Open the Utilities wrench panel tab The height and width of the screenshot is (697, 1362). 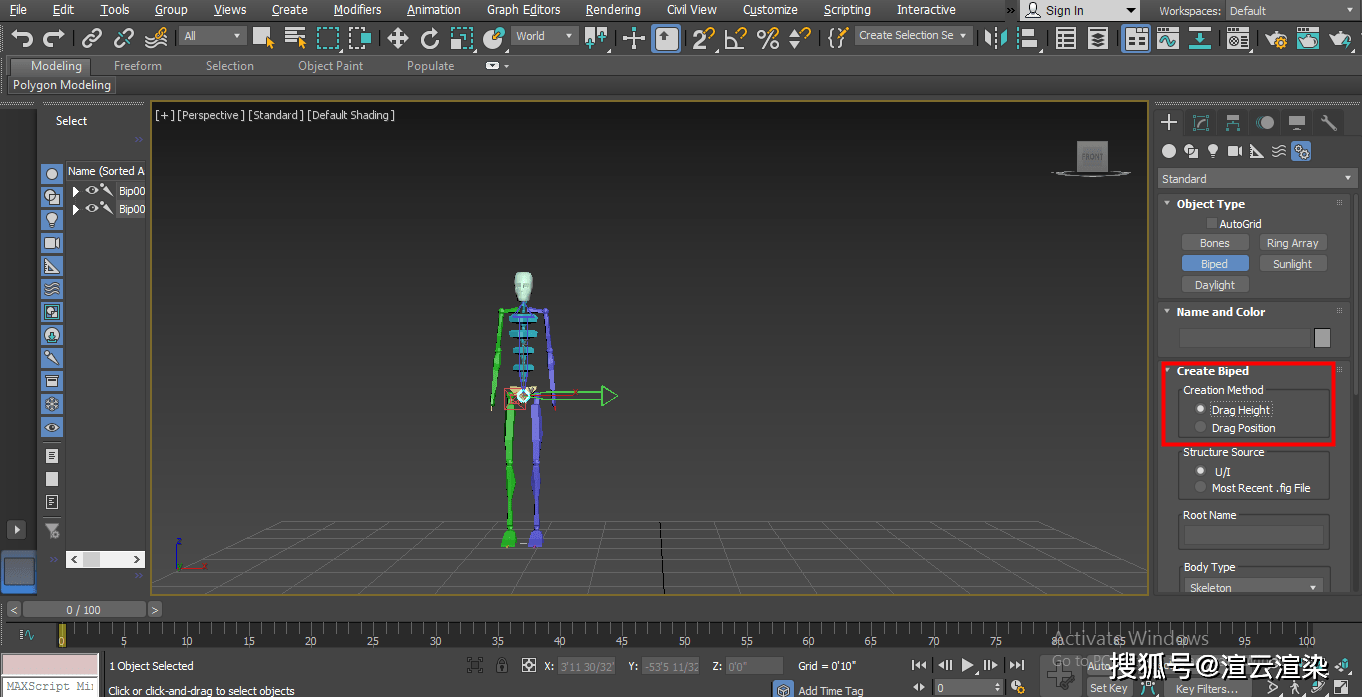tap(1329, 123)
